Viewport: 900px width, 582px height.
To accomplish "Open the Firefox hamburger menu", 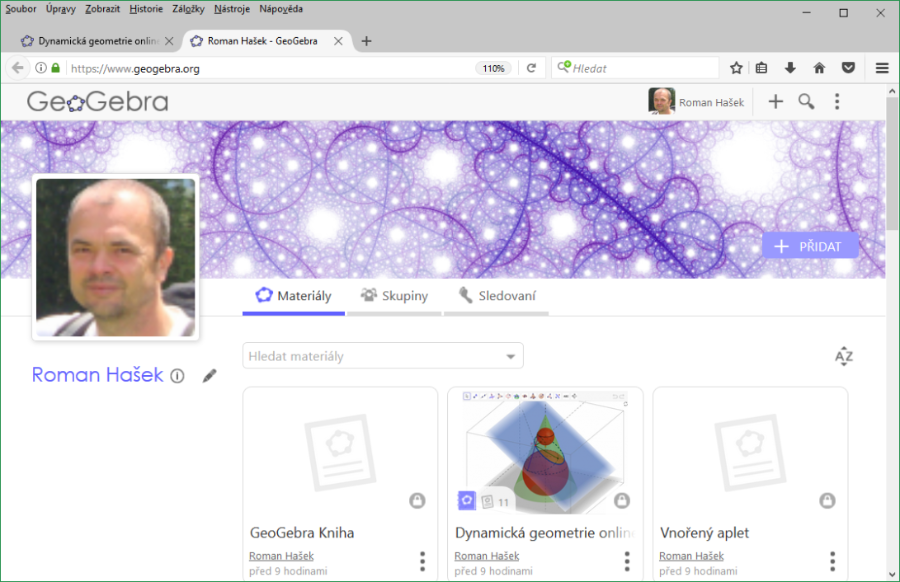I will [882, 68].
